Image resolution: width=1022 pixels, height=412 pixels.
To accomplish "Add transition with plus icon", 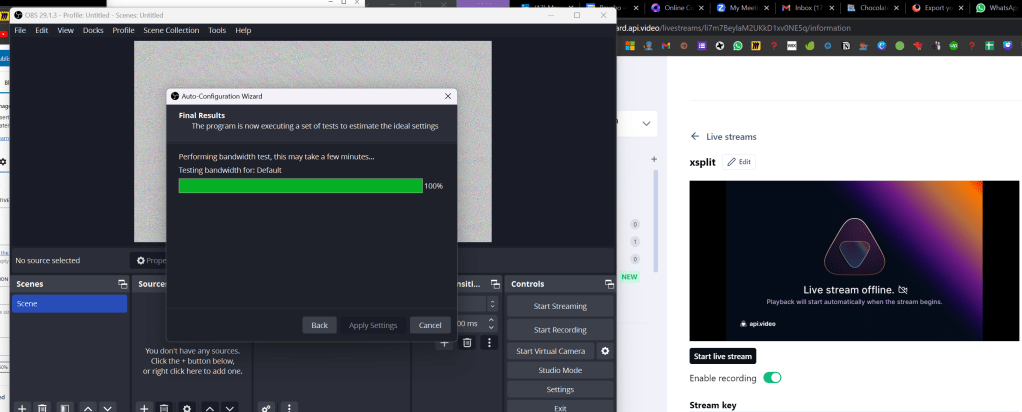I will click(444, 342).
